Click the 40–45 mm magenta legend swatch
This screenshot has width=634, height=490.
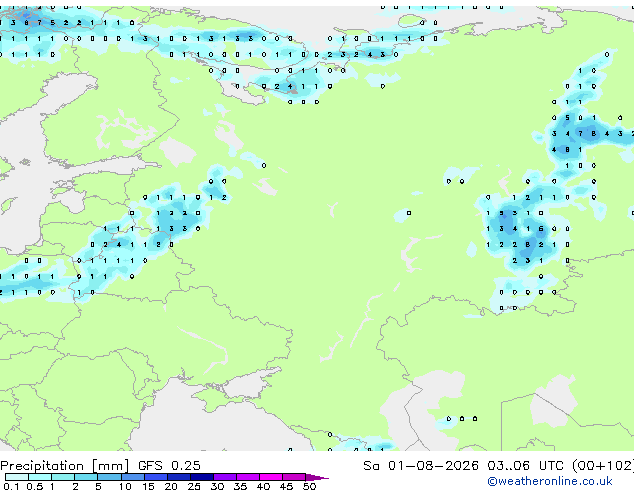[271, 477]
